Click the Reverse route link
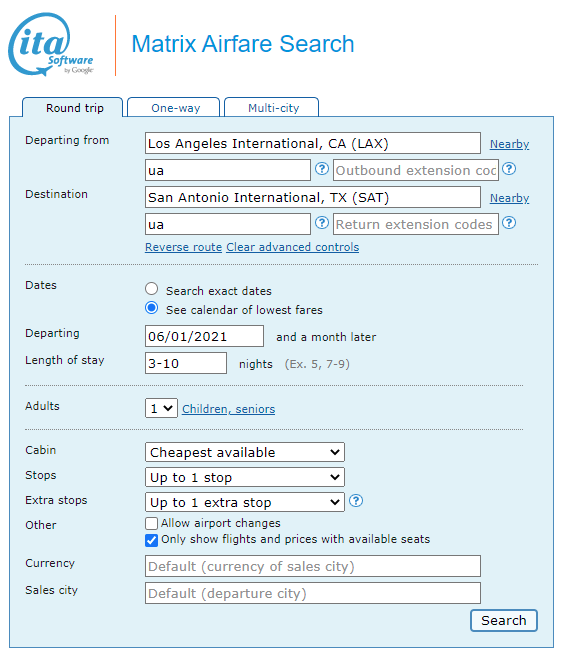Image resolution: width=575 pixels, height=658 pixels. click(183, 247)
